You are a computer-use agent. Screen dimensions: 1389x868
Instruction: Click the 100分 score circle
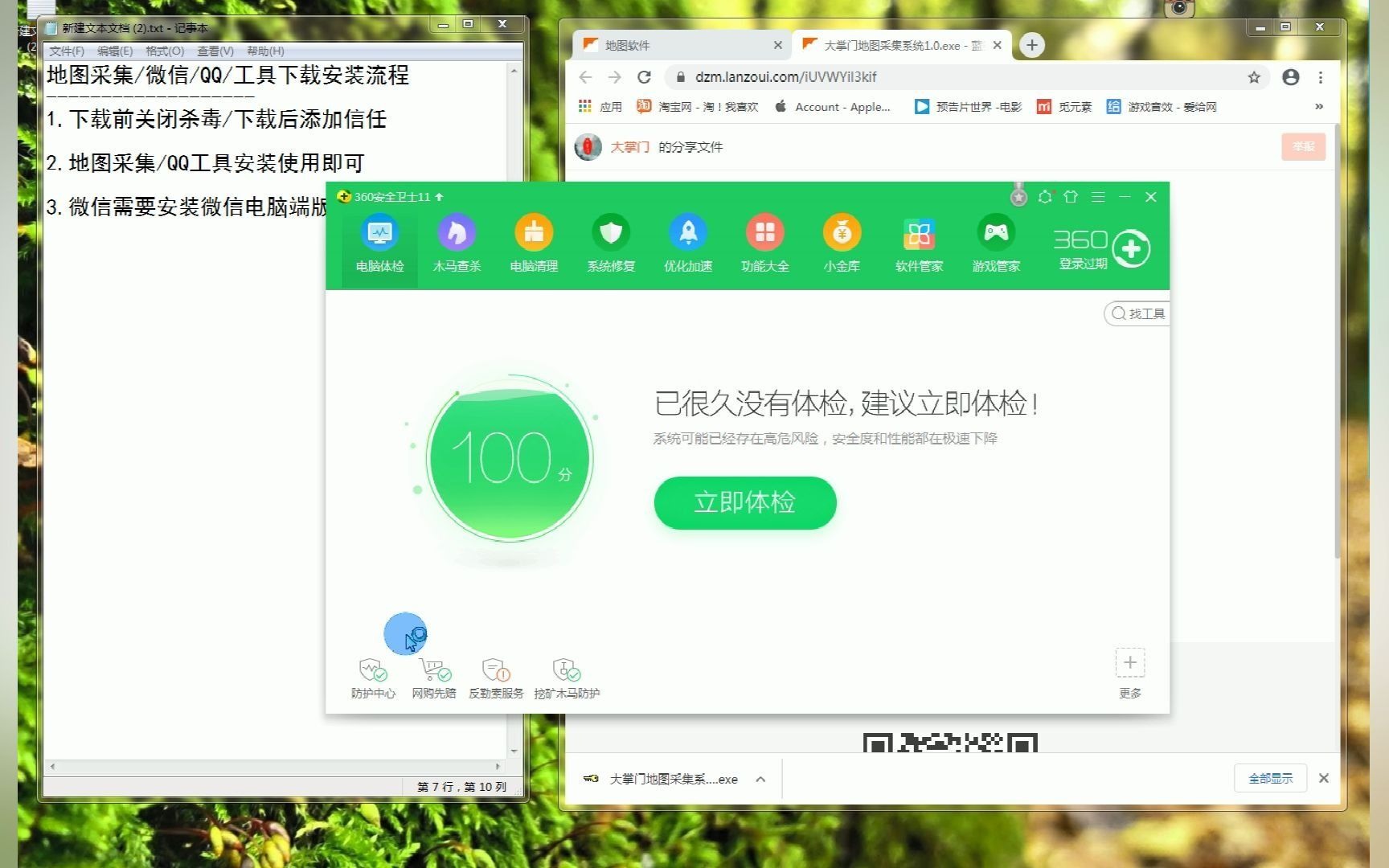point(510,457)
